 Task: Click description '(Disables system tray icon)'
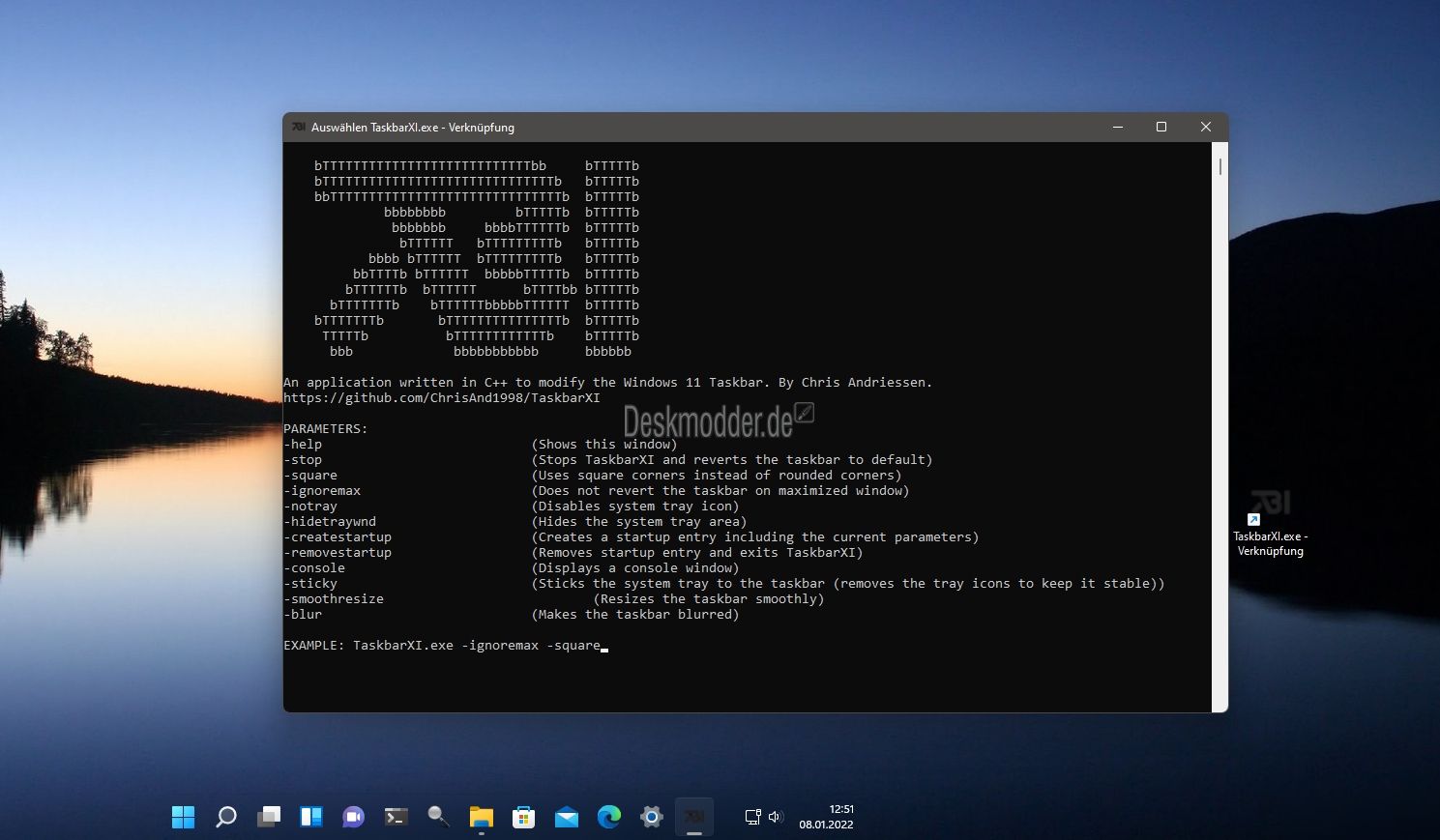point(635,506)
